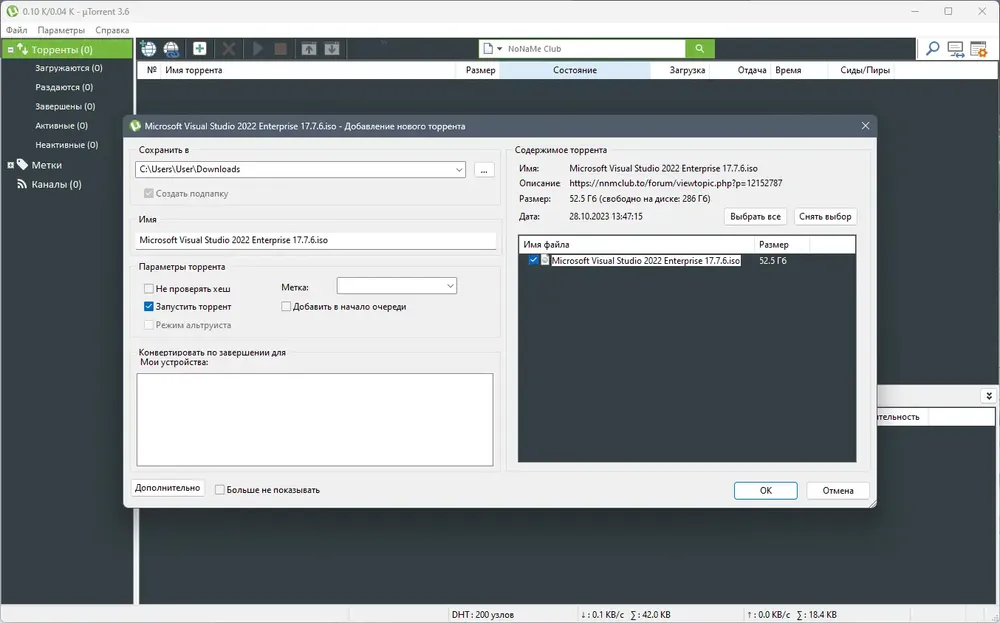Select 'Каналы (0)' in the sidebar

[x=56, y=184]
